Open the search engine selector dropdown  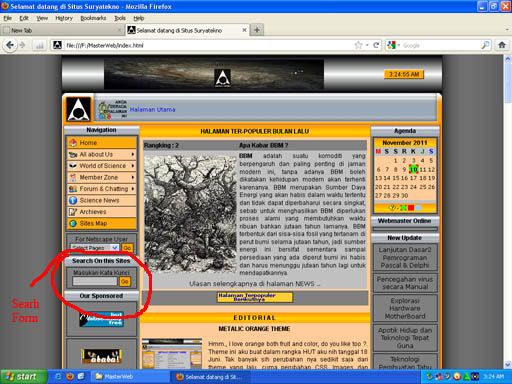393,45
